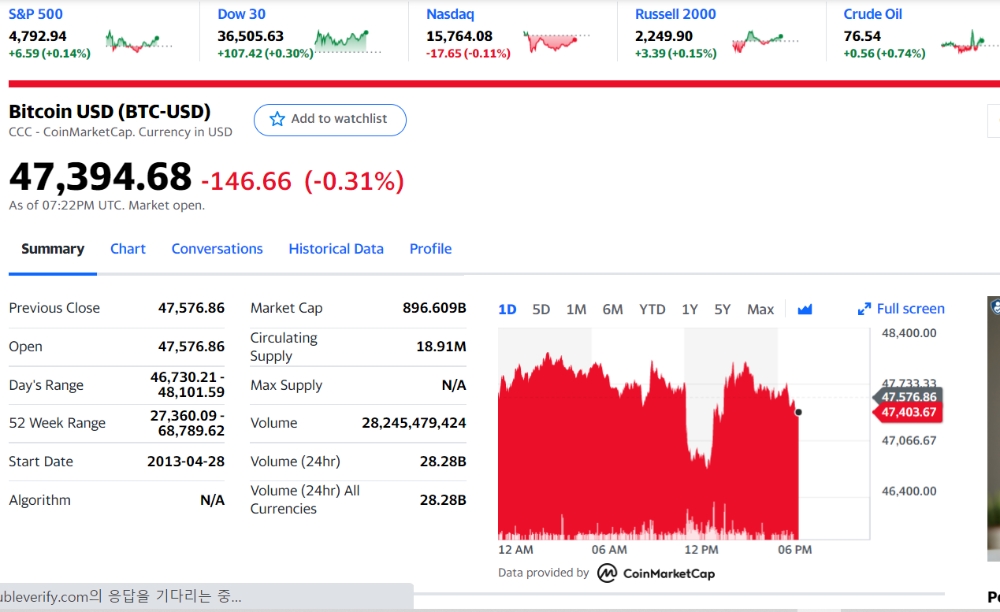
Task: Open the Russell 2000 mini sparkline chart
Action: click(765, 42)
